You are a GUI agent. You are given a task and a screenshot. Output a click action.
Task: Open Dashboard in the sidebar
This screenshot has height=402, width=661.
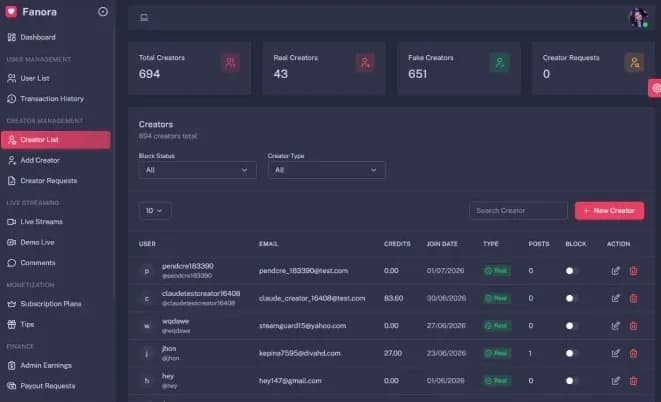(56, 37)
